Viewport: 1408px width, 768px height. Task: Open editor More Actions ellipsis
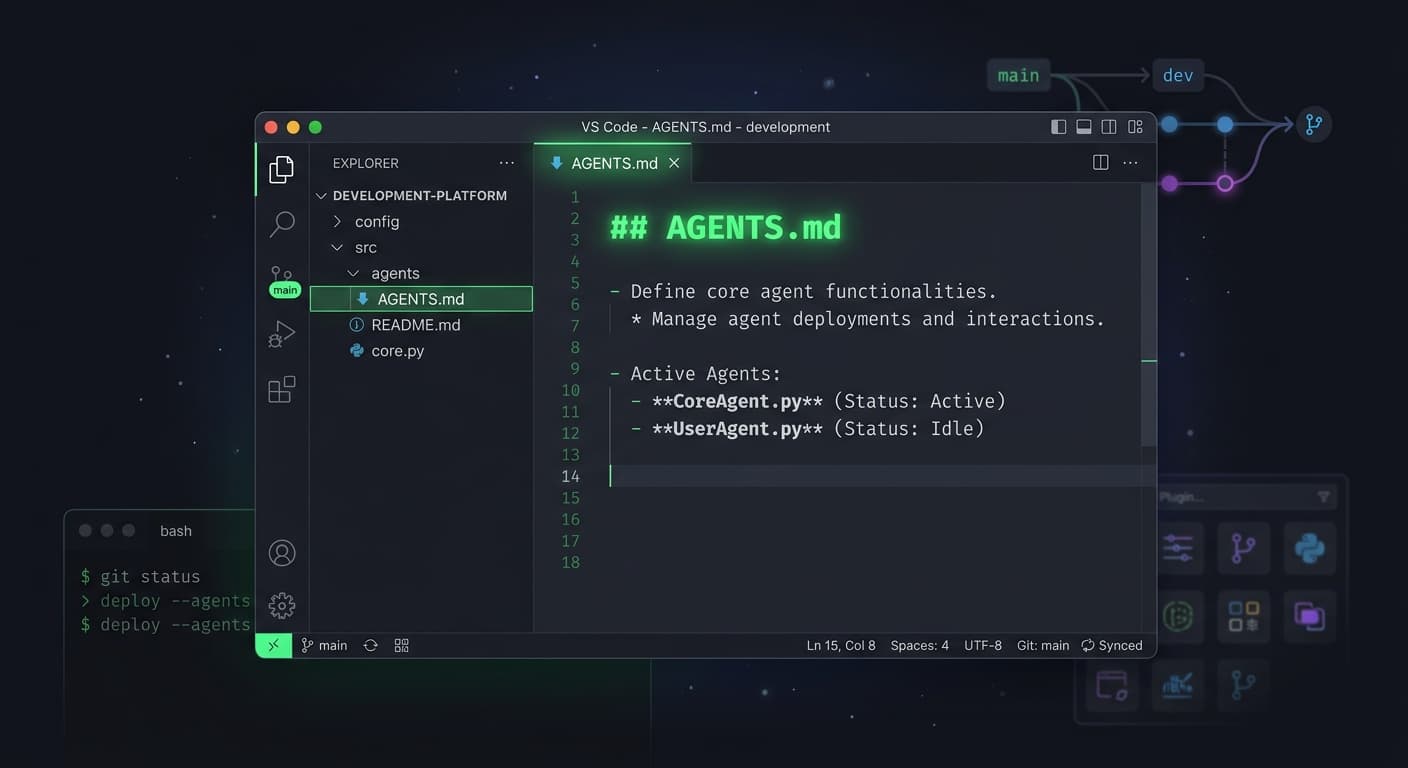point(1131,162)
